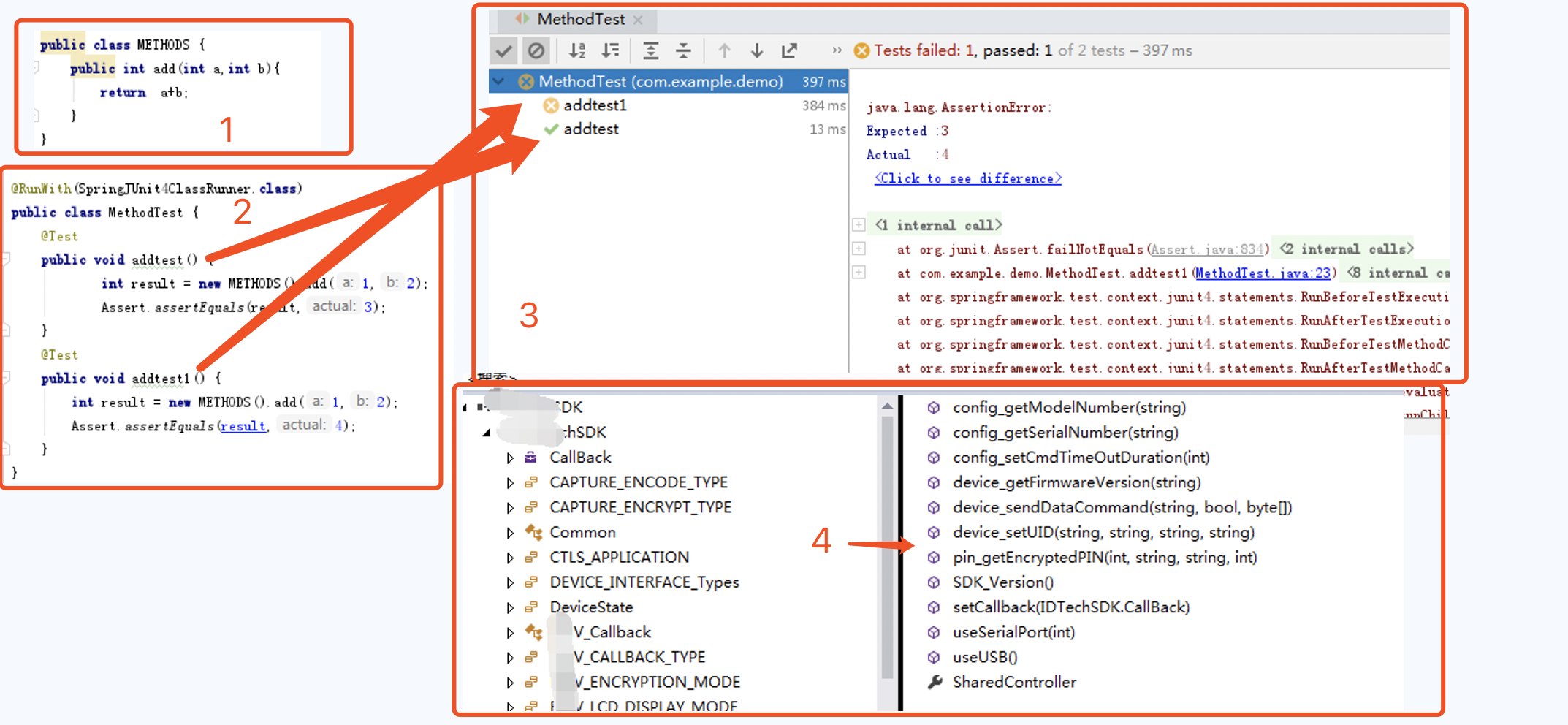Click the Collapse All tests icon
Image resolution: width=1568 pixels, height=725 pixels.
tap(683, 50)
